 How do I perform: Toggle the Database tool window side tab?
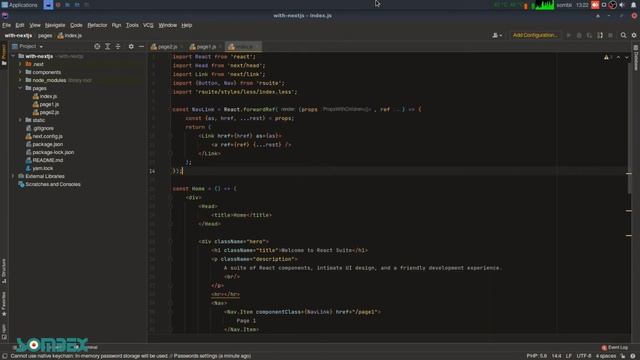(636, 58)
